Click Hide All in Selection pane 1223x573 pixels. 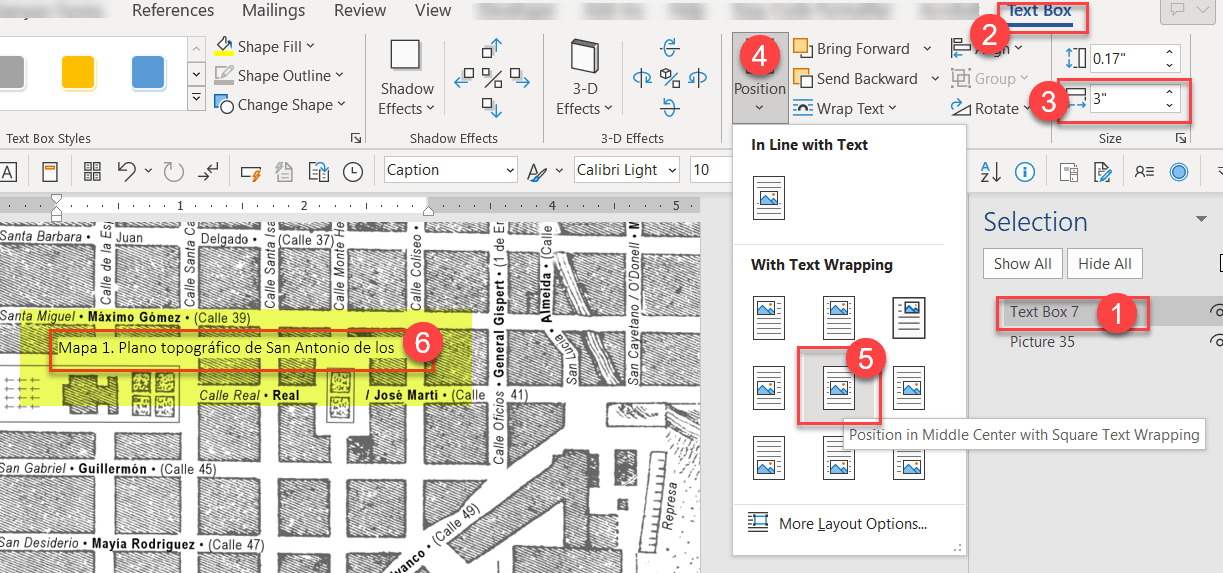point(1105,264)
